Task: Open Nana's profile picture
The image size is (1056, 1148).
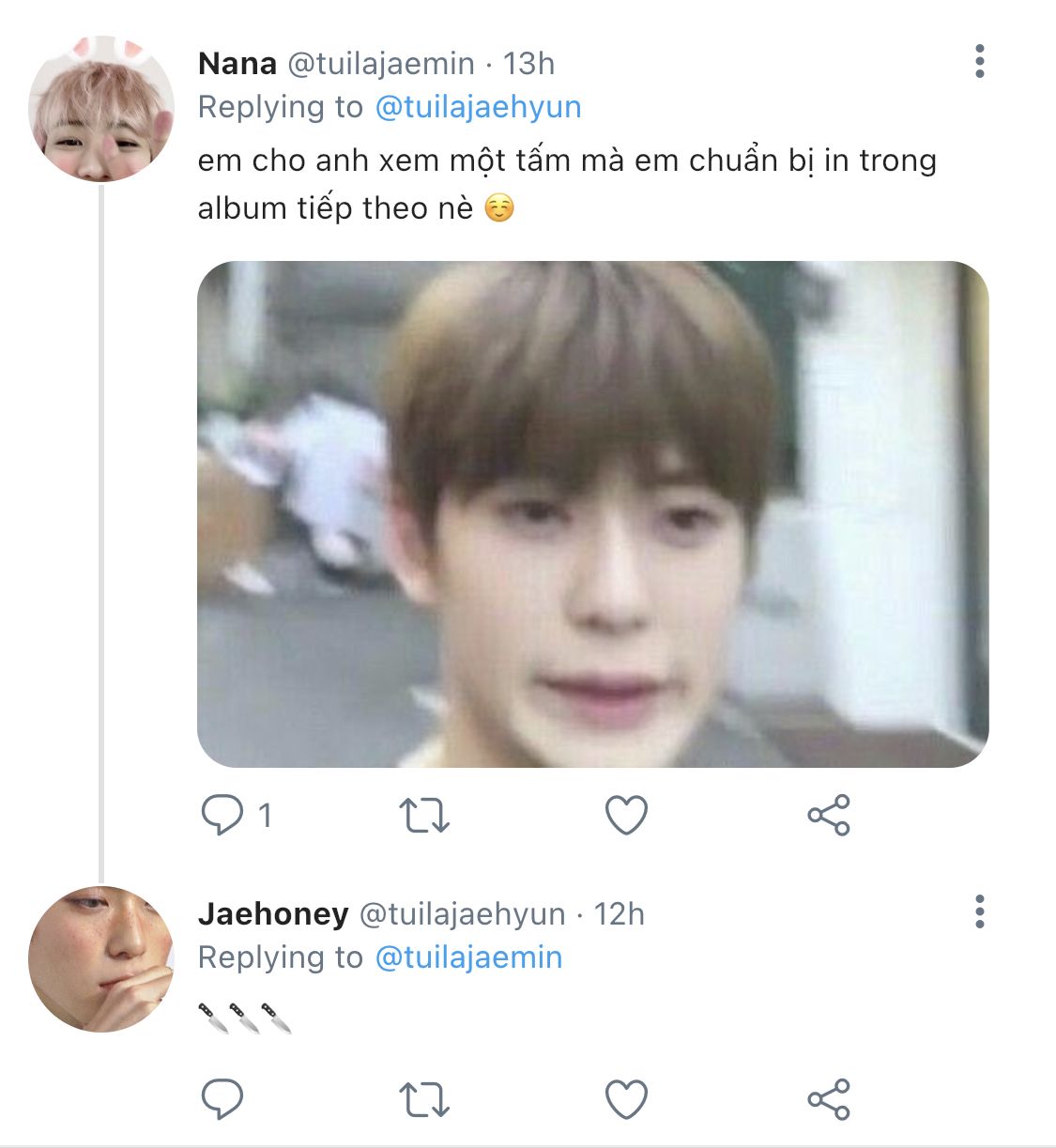Action: (x=101, y=110)
